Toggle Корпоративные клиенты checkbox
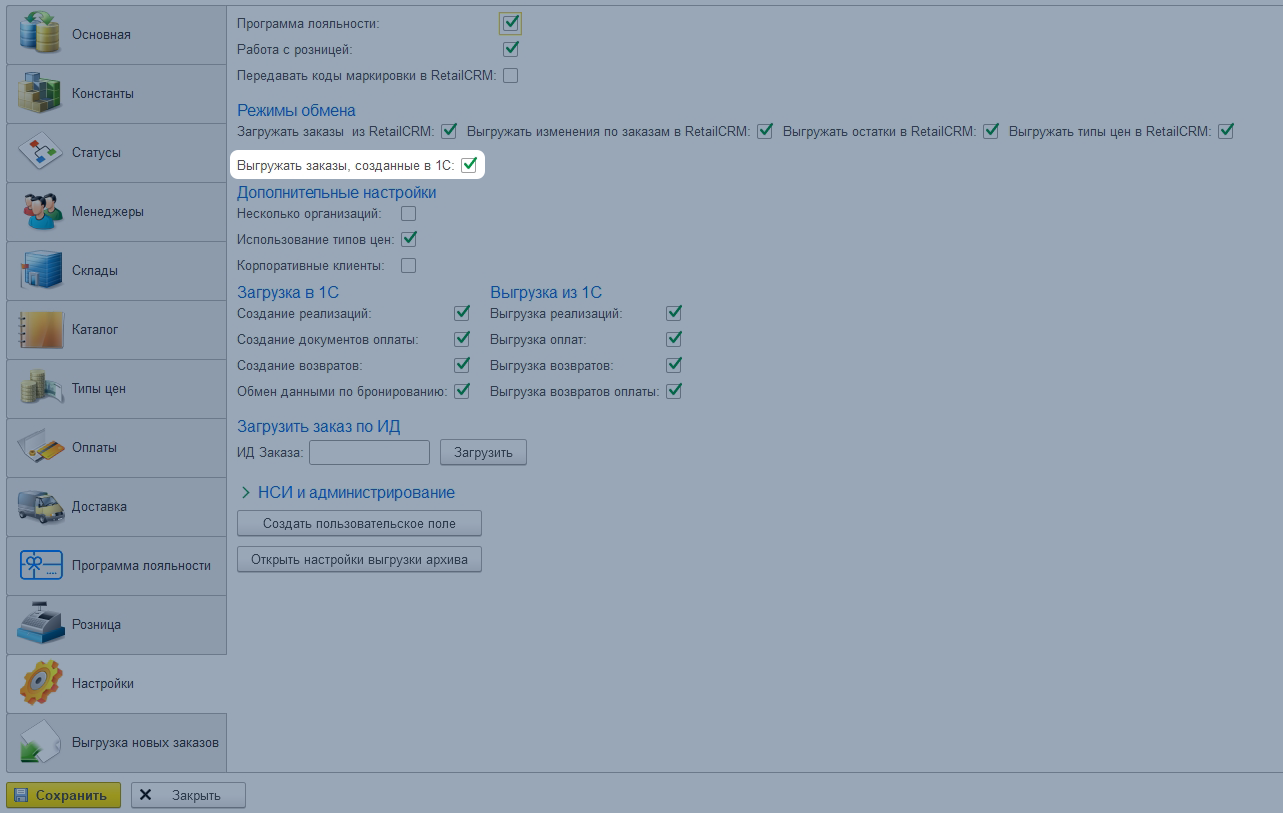This screenshot has height=813, width=1283. coord(408,266)
